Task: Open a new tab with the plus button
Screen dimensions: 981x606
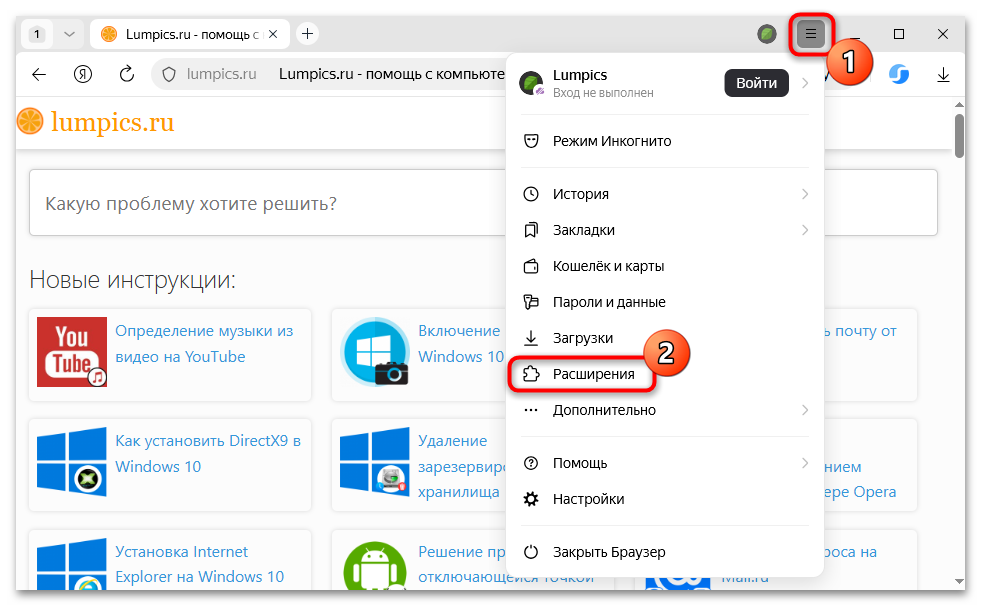Action: pyautogui.click(x=307, y=34)
